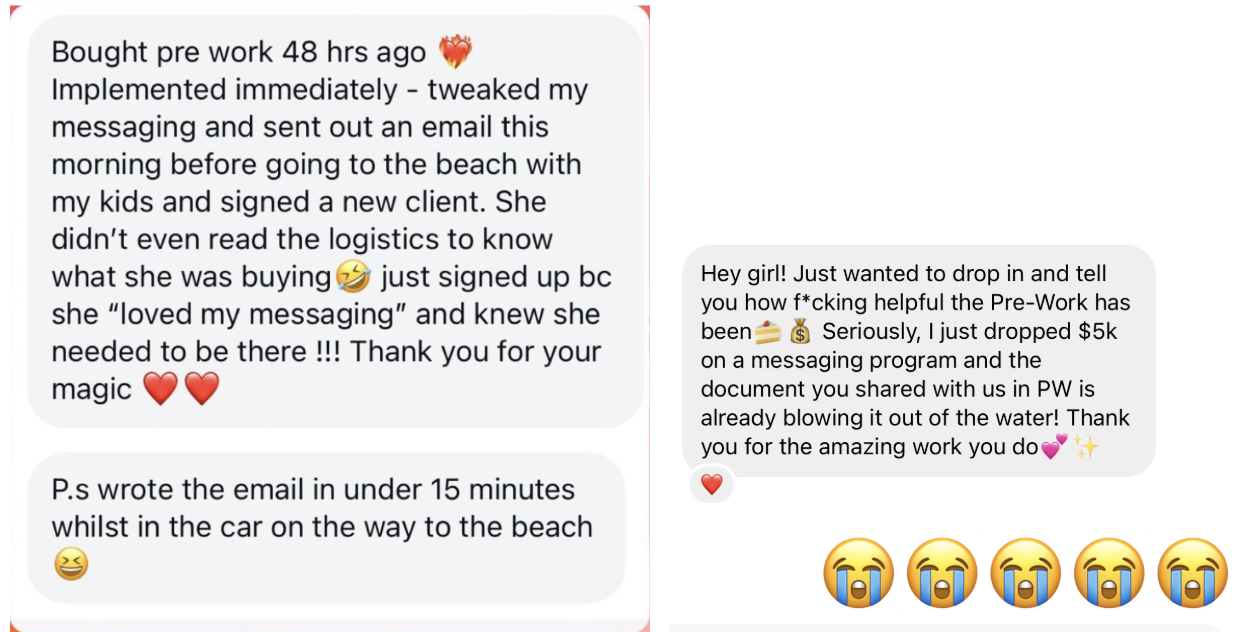Click the squinting laughing emoji under 'whilst'
Viewport: 1234px width, 632px height.
pos(71,565)
